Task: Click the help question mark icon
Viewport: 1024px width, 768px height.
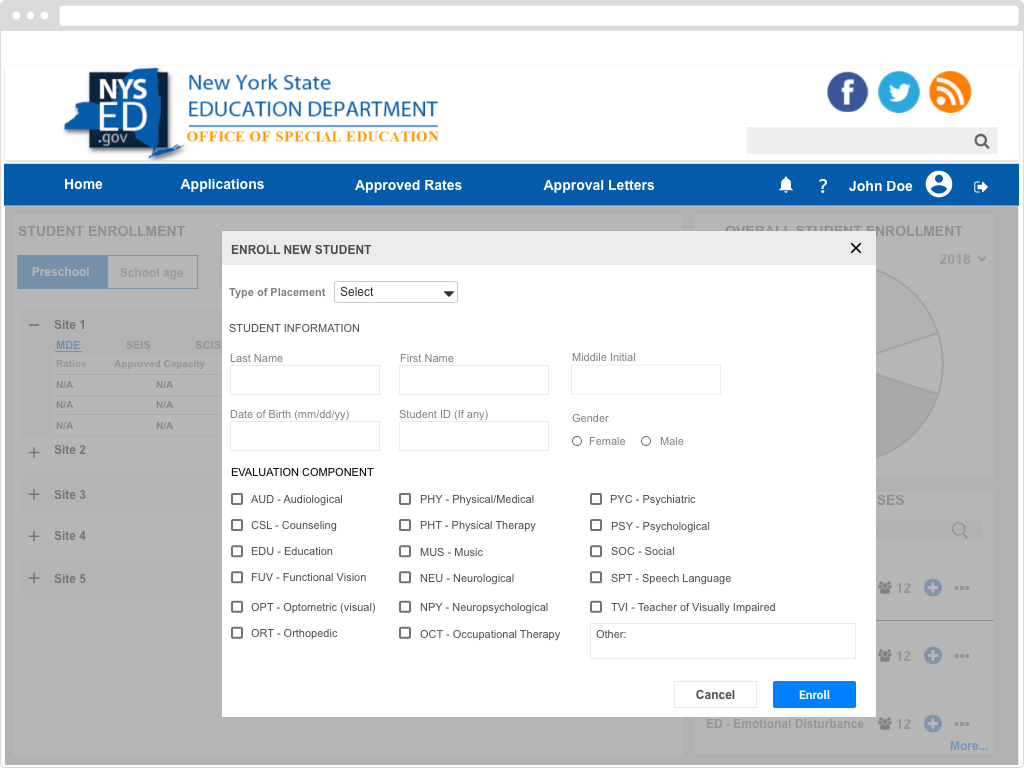Action: pos(823,186)
